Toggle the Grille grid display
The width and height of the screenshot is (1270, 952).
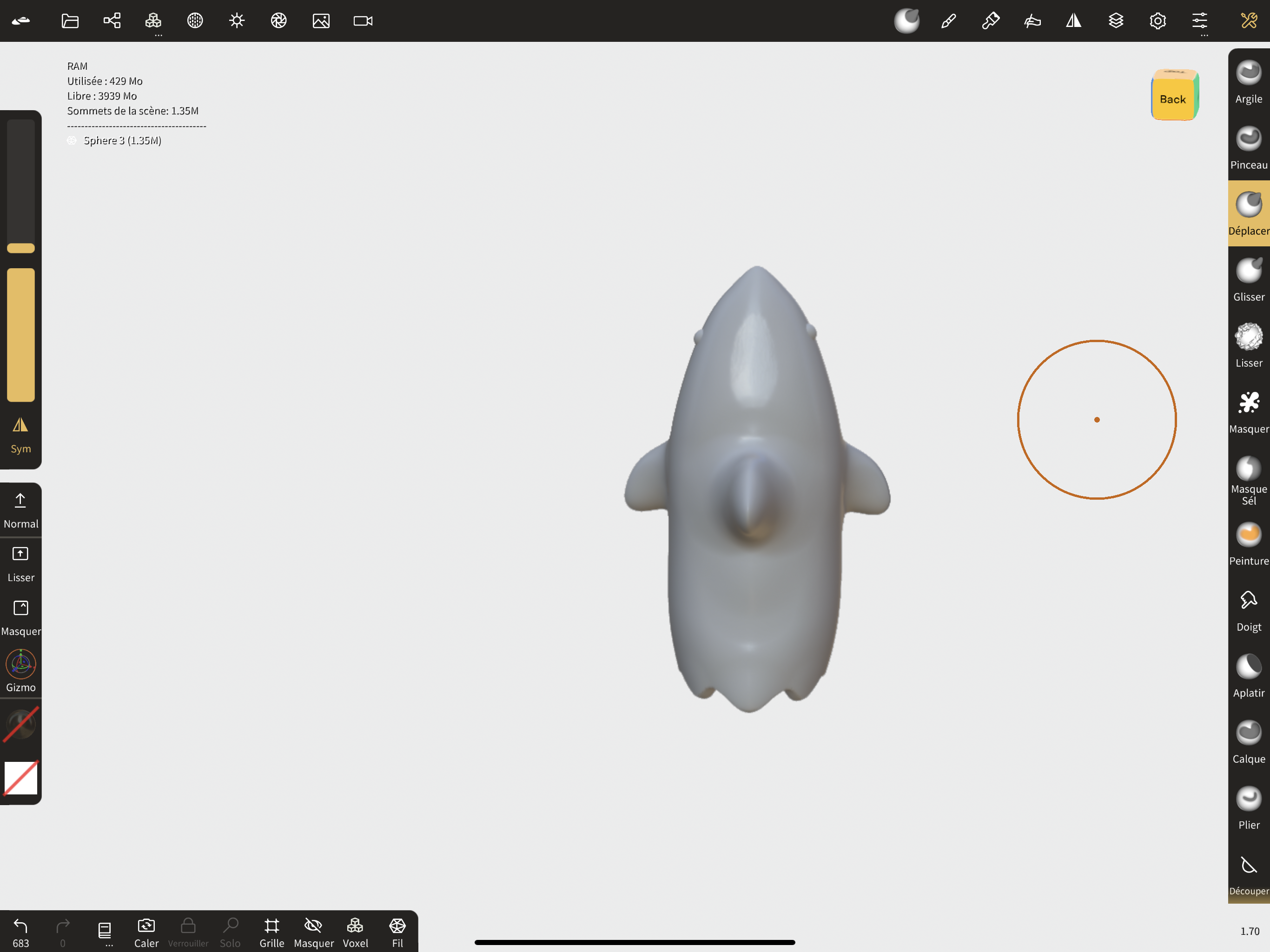[271, 932]
